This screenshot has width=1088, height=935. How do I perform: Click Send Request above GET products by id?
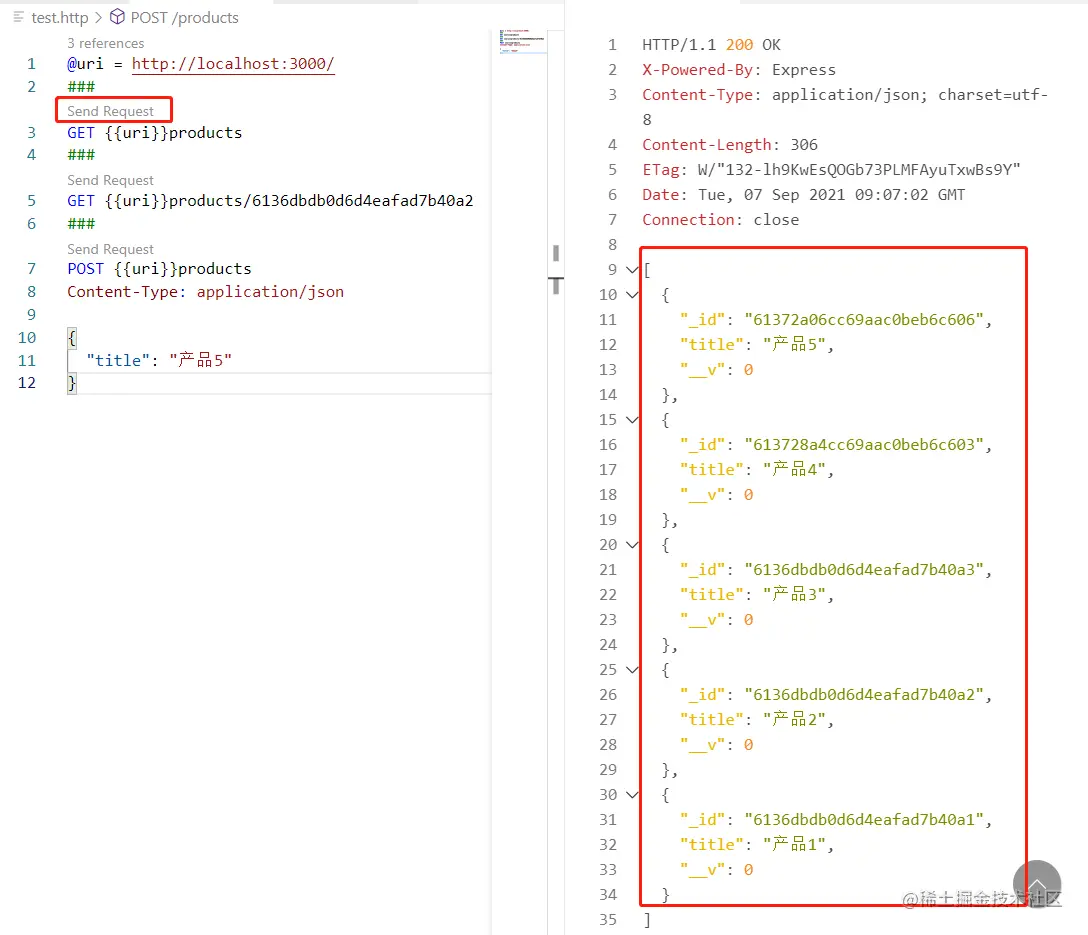pos(110,180)
